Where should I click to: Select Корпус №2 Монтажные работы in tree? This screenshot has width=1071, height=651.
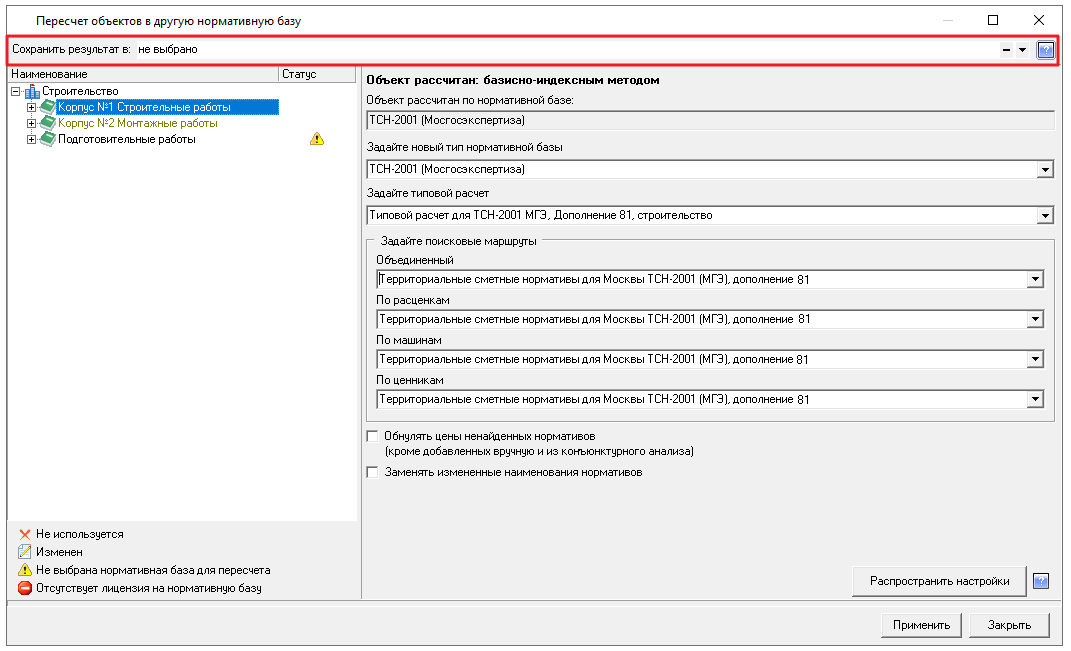[x=137, y=123]
